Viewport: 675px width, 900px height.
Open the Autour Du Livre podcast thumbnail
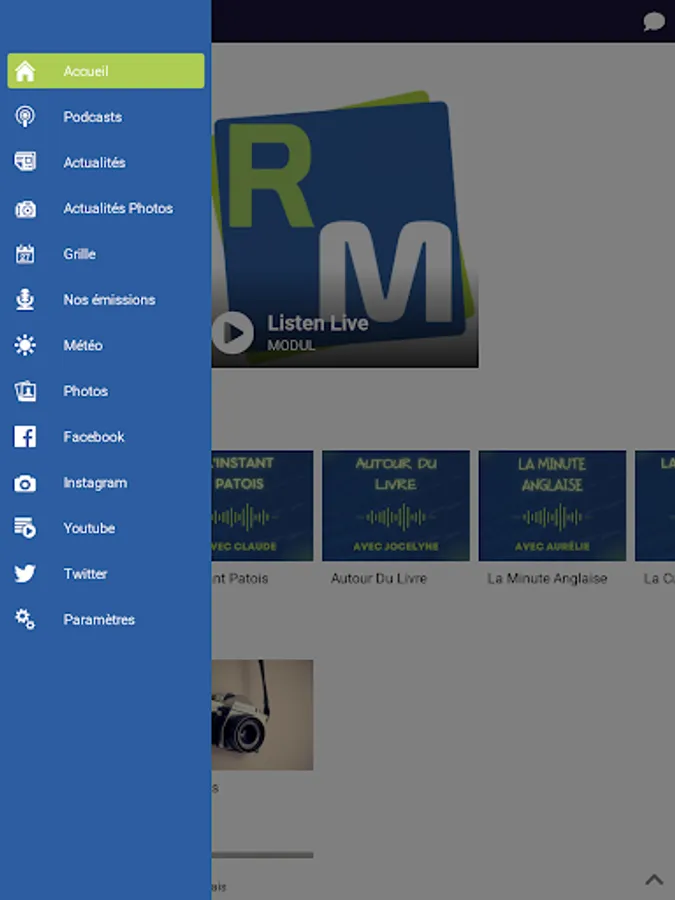click(396, 506)
